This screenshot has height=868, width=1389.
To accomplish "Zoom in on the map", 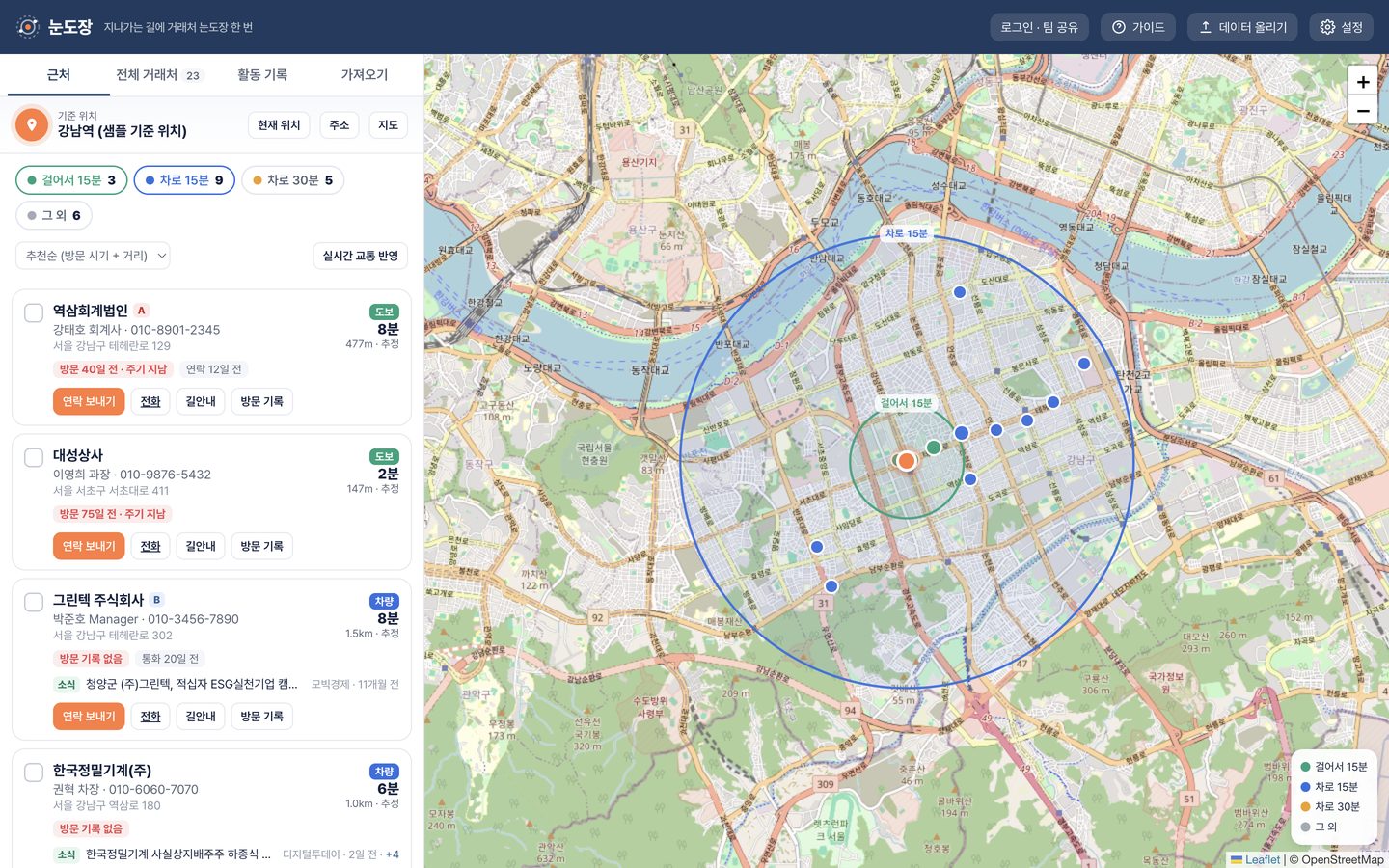I will click(x=1363, y=82).
